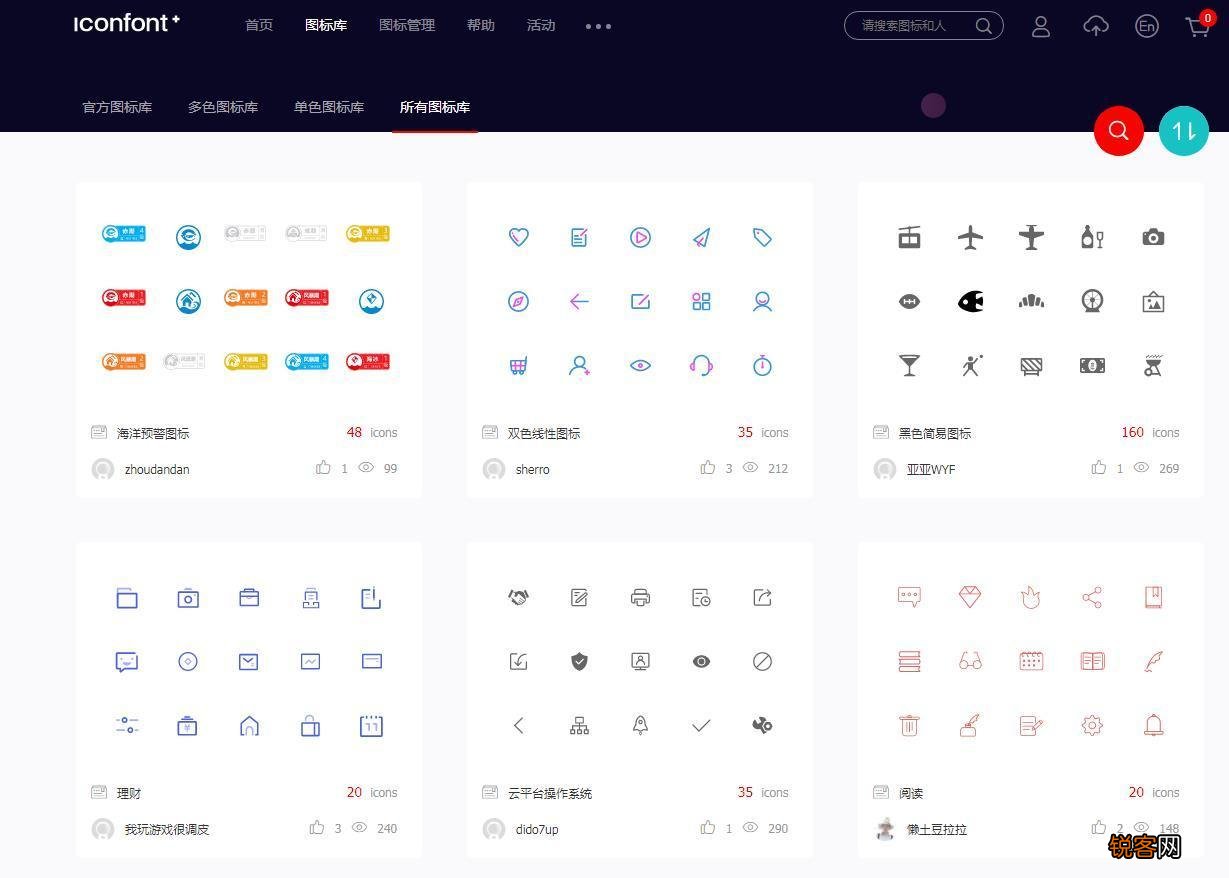Click the cloud upload icon
This screenshot has width=1229, height=878.
point(1096,27)
